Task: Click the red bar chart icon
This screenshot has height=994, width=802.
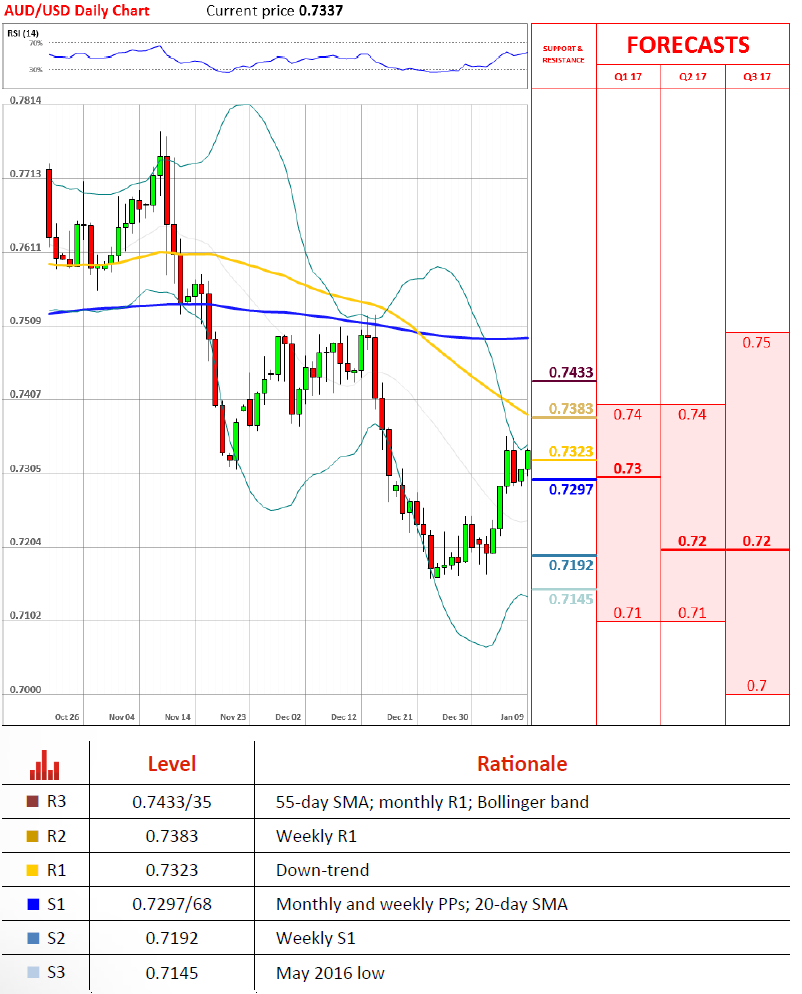Action: (44, 765)
